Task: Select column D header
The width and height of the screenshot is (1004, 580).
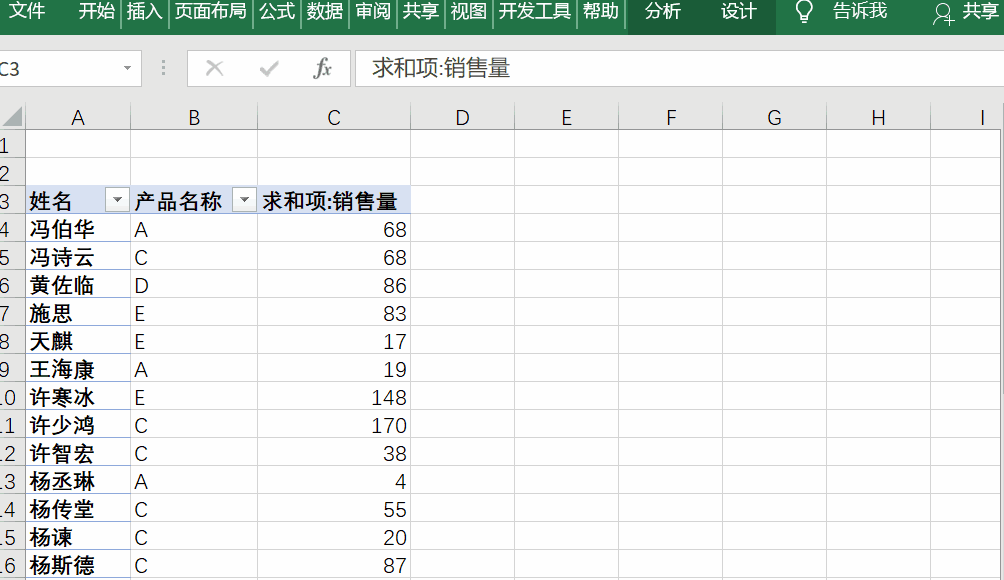Action: click(462, 117)
